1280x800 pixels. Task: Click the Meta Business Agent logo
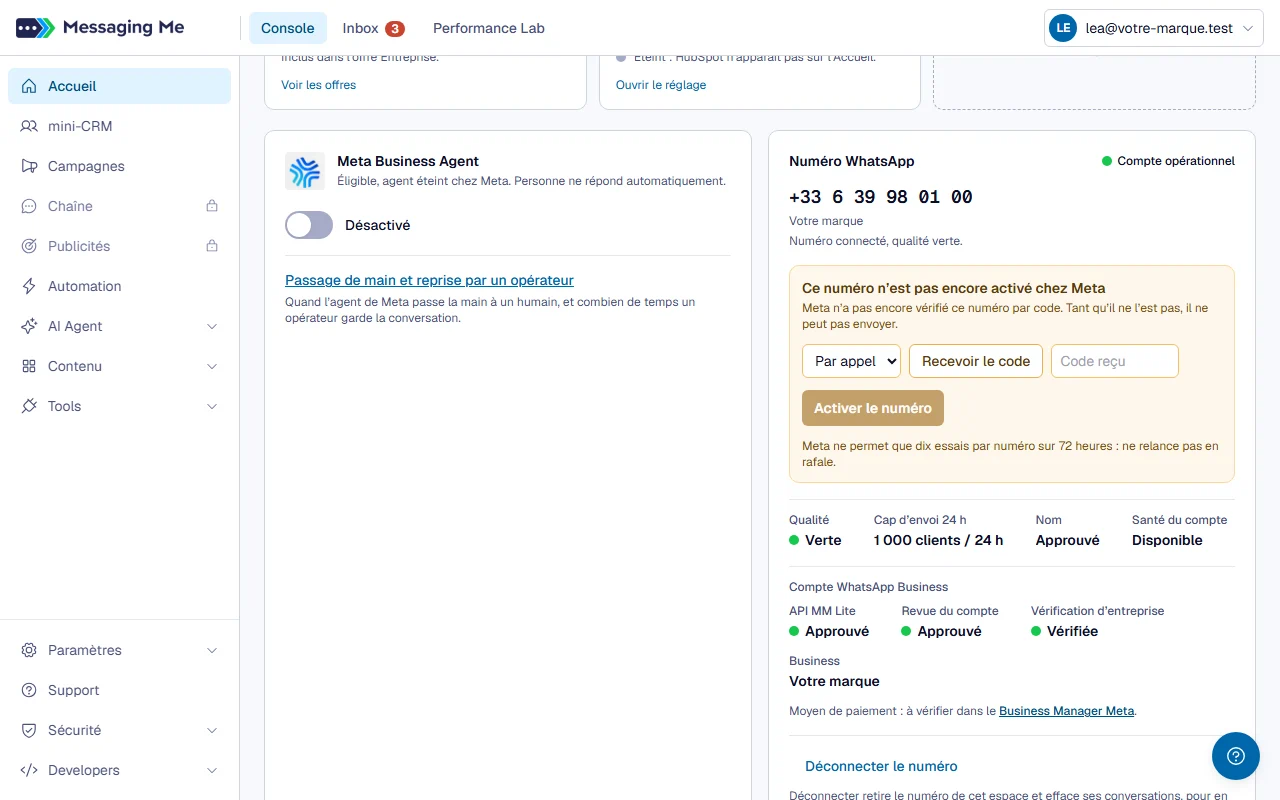[x=305, y=171]
